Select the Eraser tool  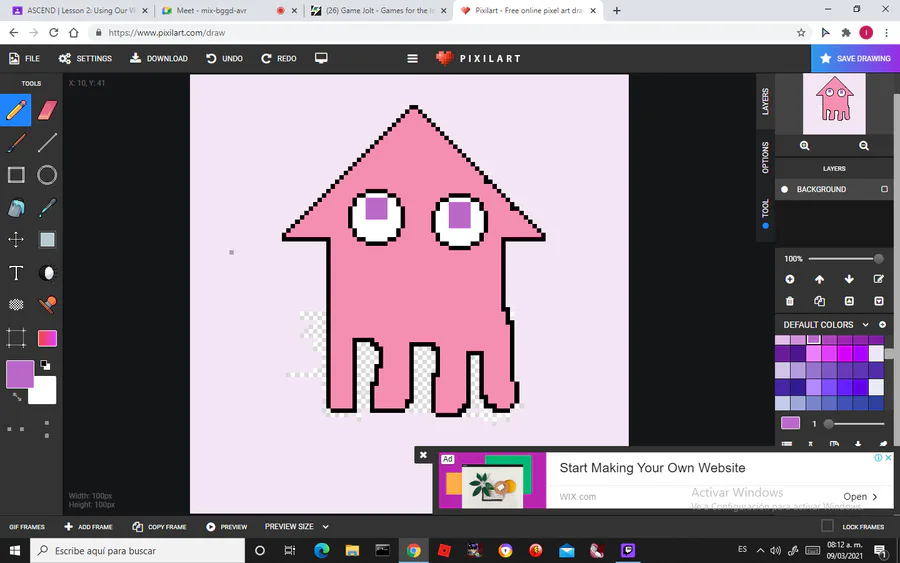tap(47, 110)
